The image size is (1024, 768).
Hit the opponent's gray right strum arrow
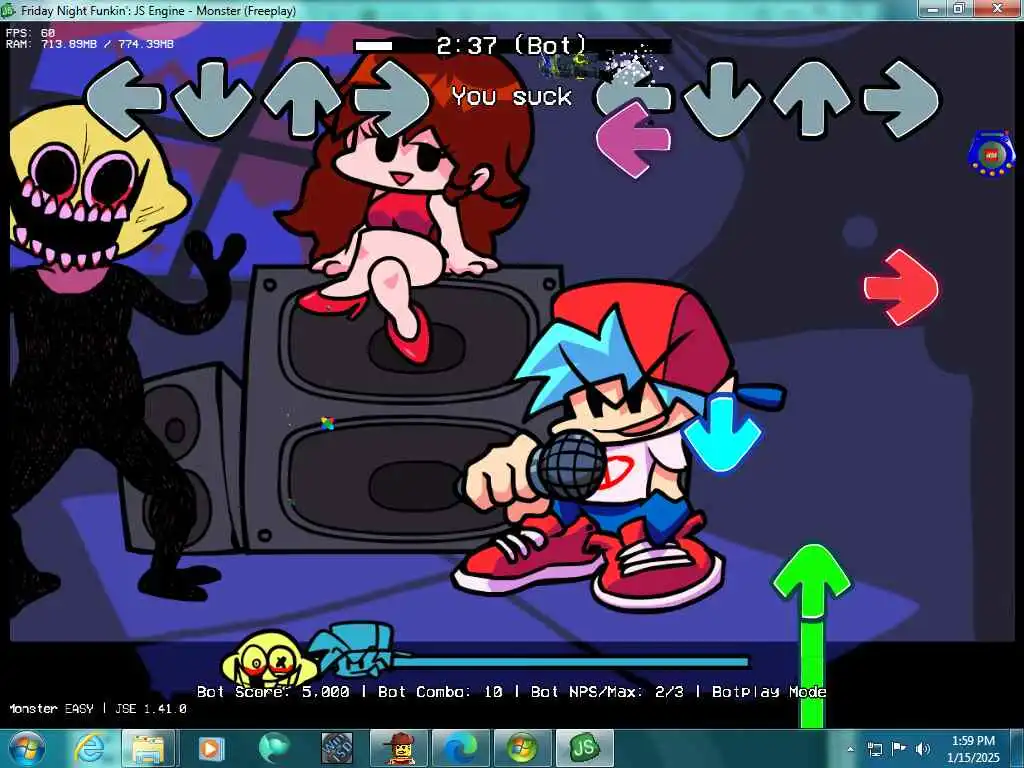pyautogui.click(x=392, y=98)
